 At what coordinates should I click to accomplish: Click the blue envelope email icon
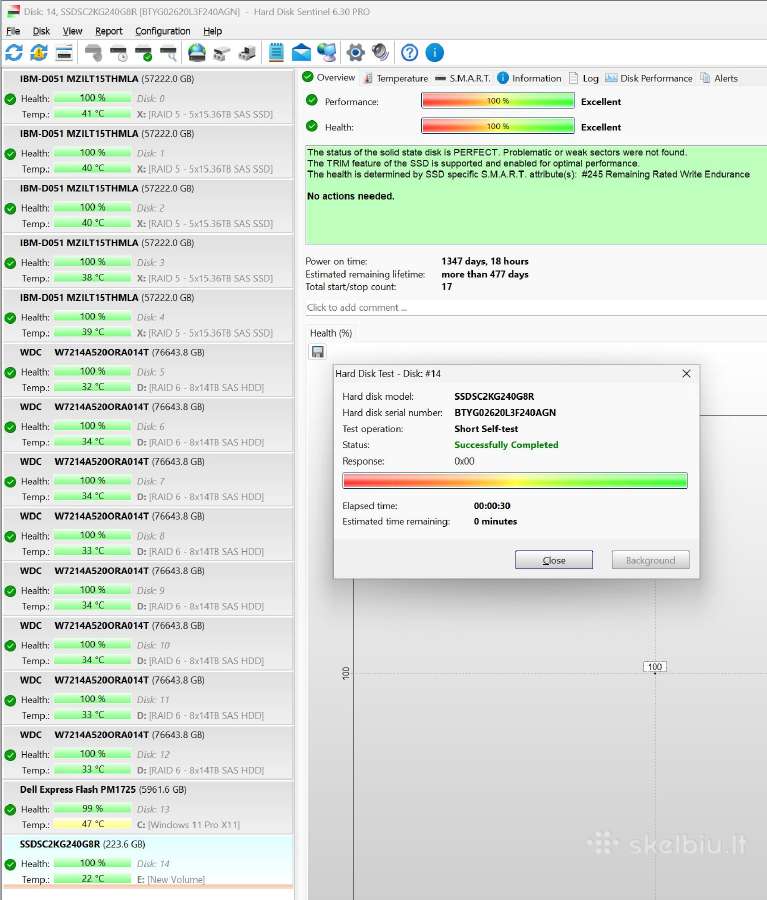[x=301, y=53]
